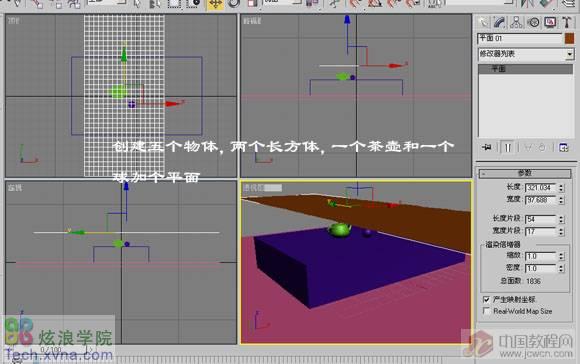Enable the Real-World Map Size checkbox

click(x=486, y=311)
